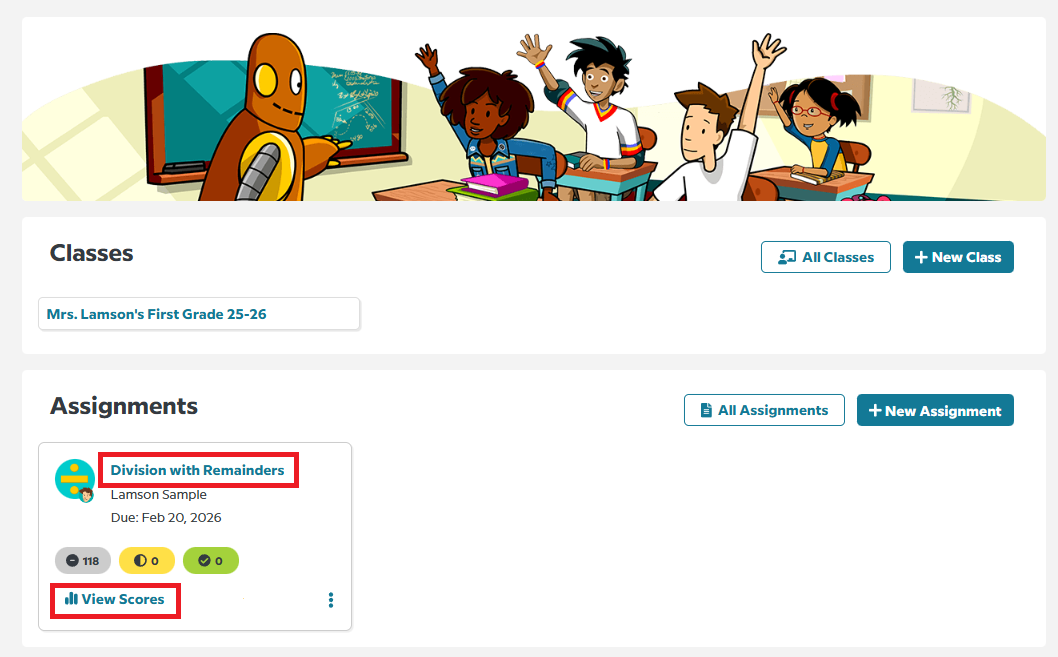
Task: Click the plus icon in the New Class button
Action: [x=921, y=257]
